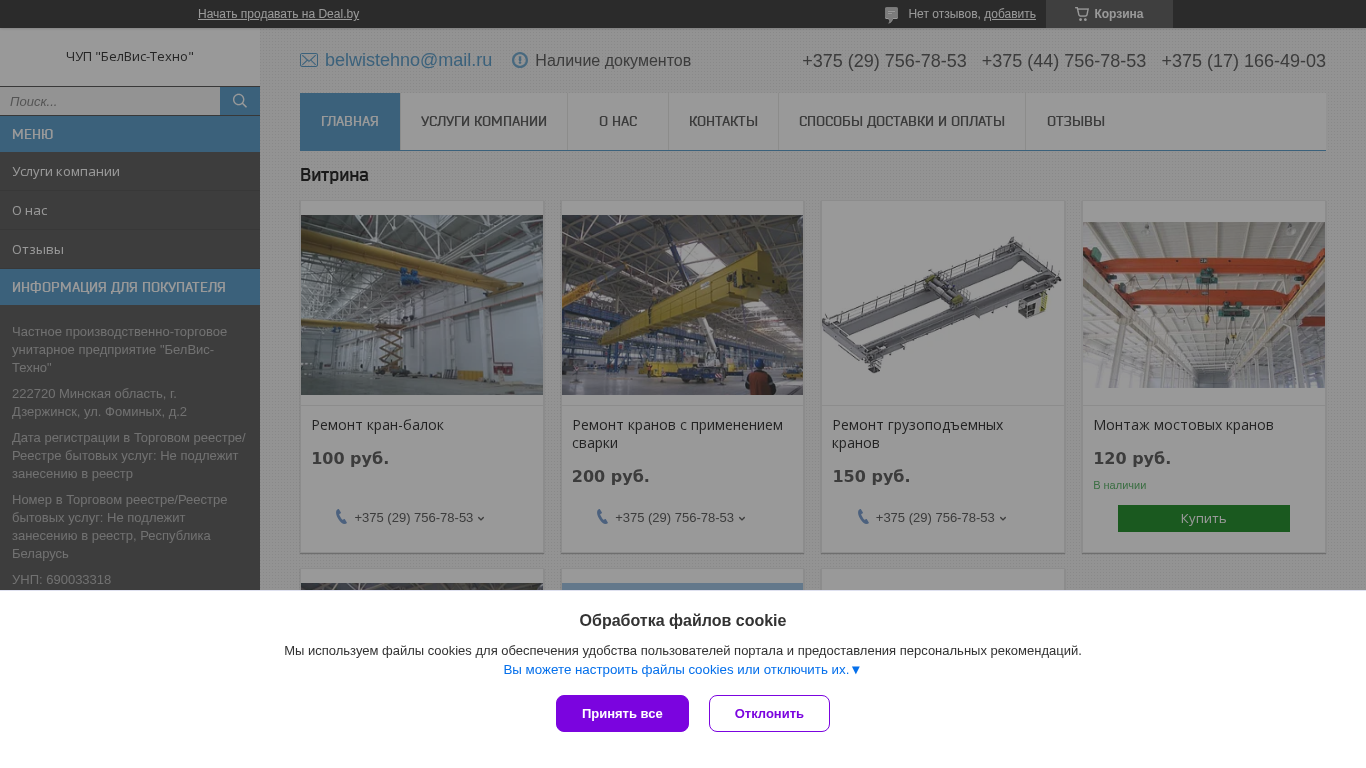Select О нас in the sidebar menu

pyautogui.click(x=130, y=210)
